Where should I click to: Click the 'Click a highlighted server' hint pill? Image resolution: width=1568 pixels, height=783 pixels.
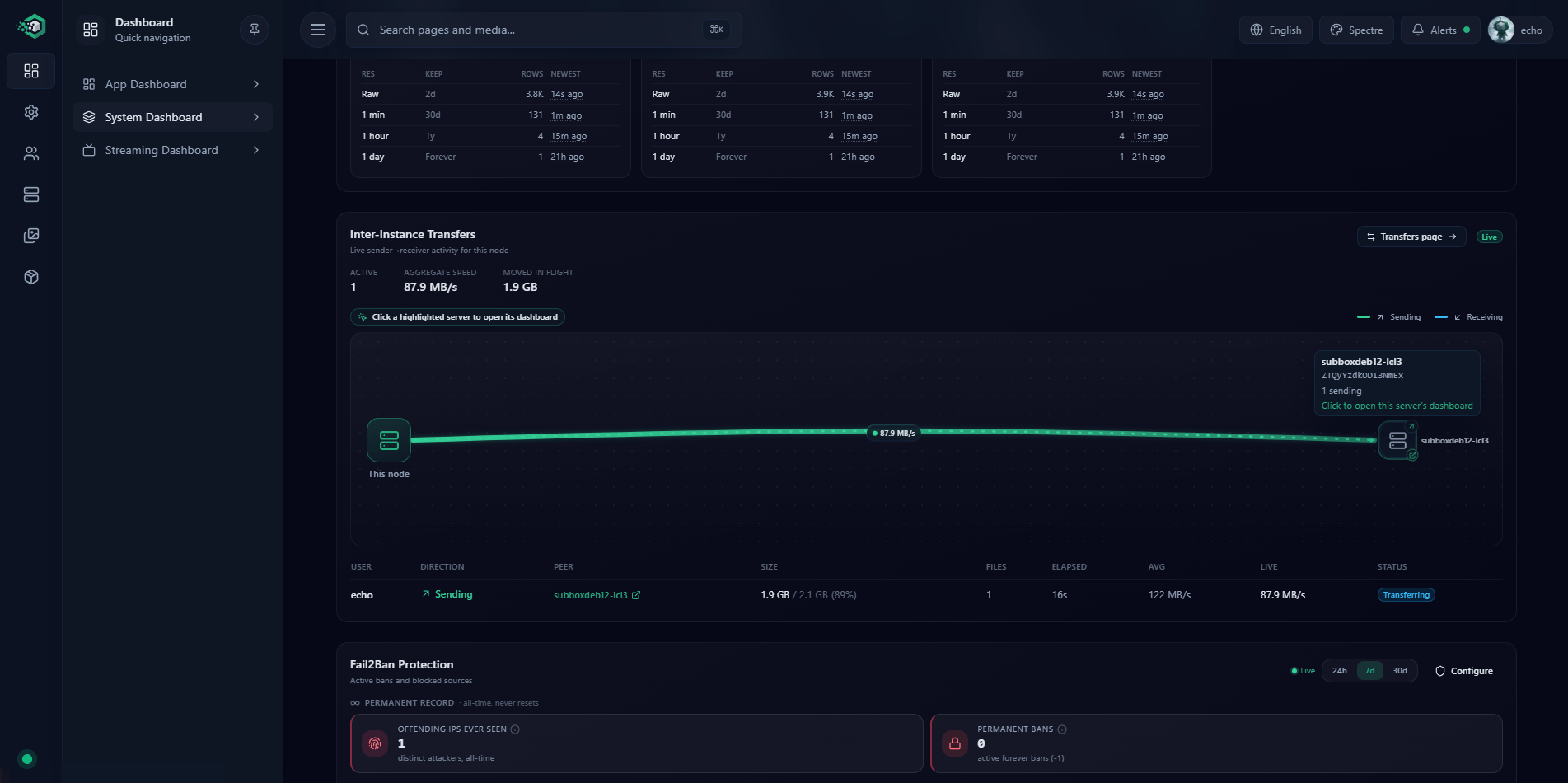click(x=457, y=317)
